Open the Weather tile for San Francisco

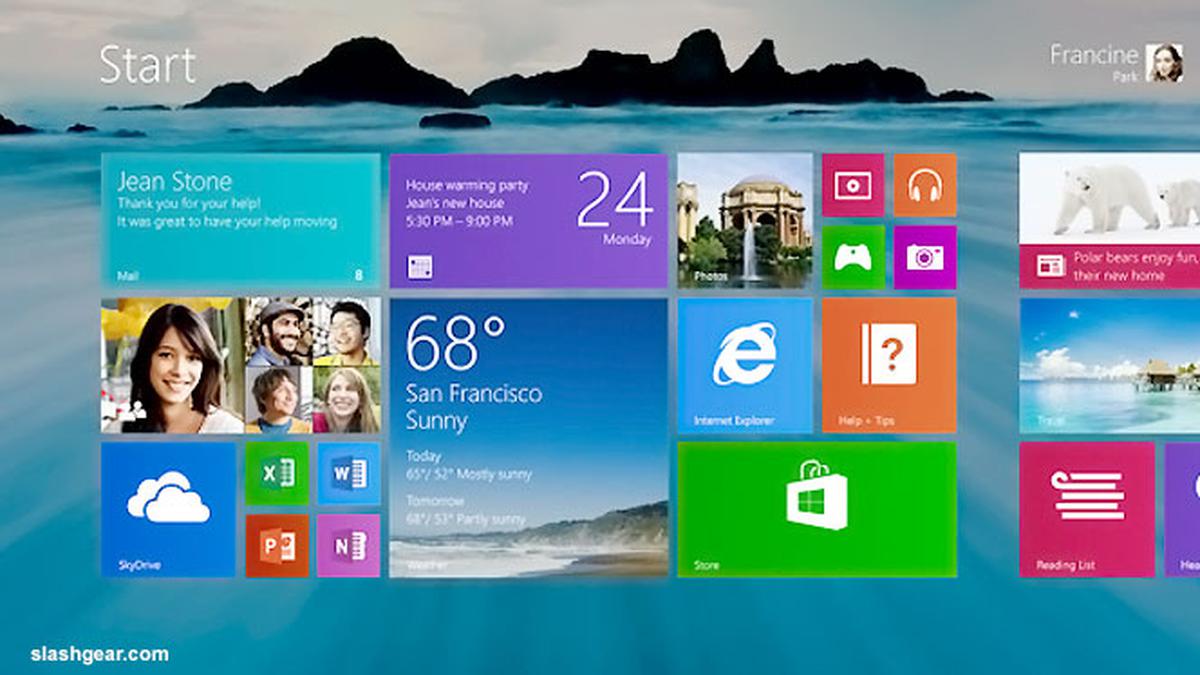tap(528, 437)
